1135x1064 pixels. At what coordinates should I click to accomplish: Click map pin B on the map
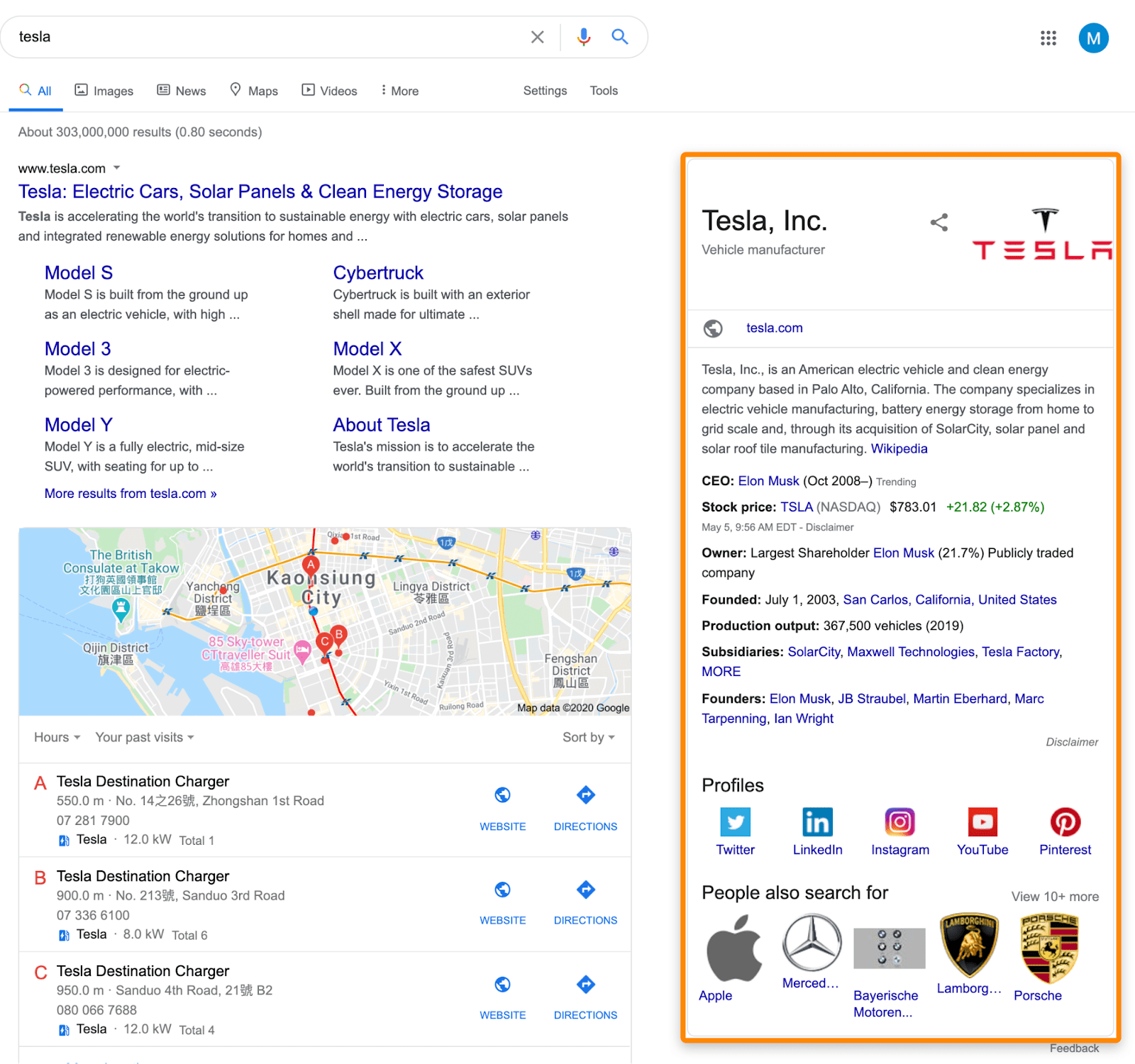click(339, 635)
